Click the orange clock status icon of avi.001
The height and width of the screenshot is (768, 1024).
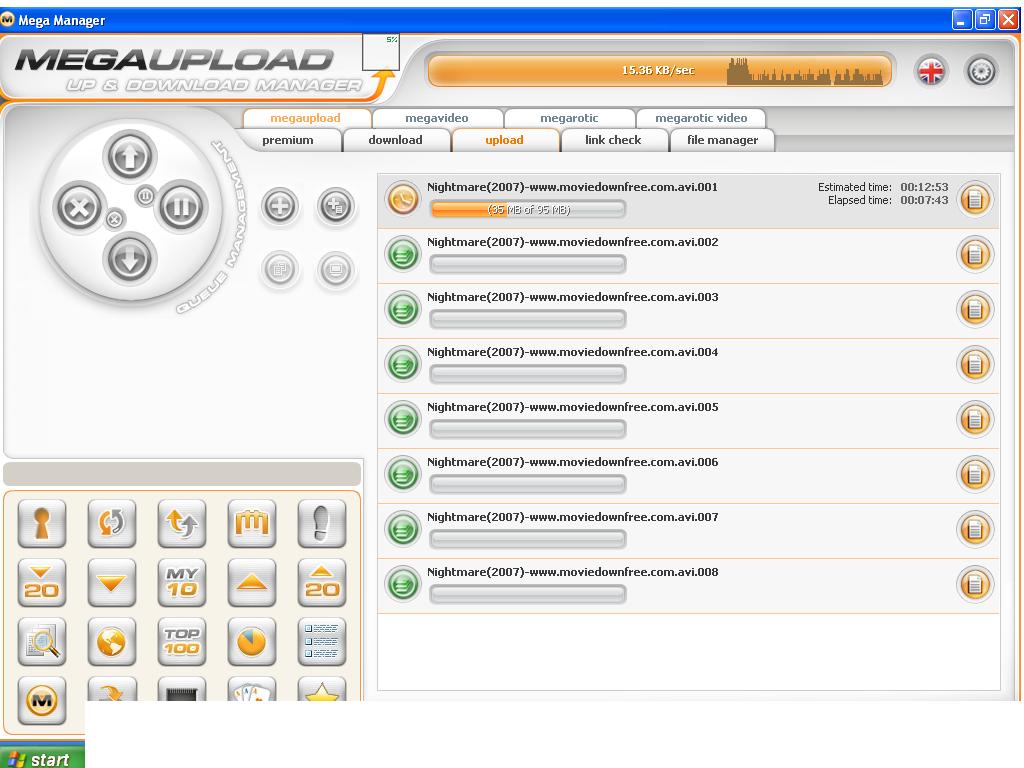(x=403, y=199)
